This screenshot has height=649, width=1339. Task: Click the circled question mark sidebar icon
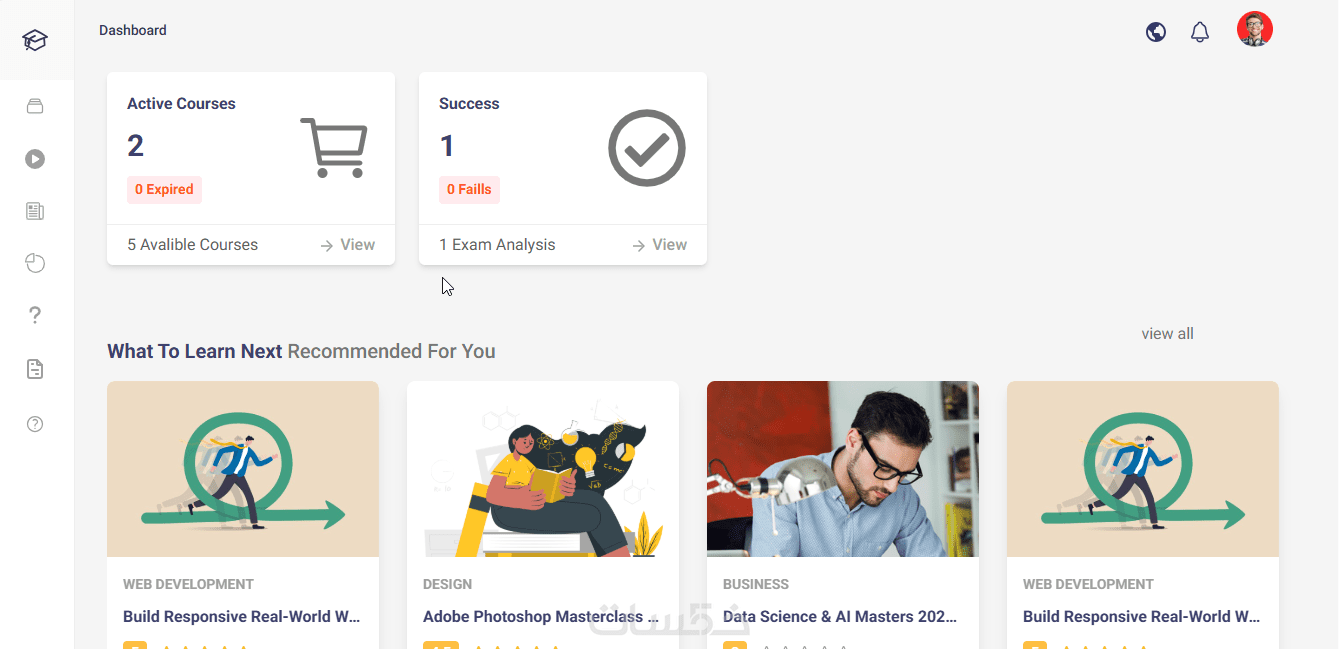(35, 424)
